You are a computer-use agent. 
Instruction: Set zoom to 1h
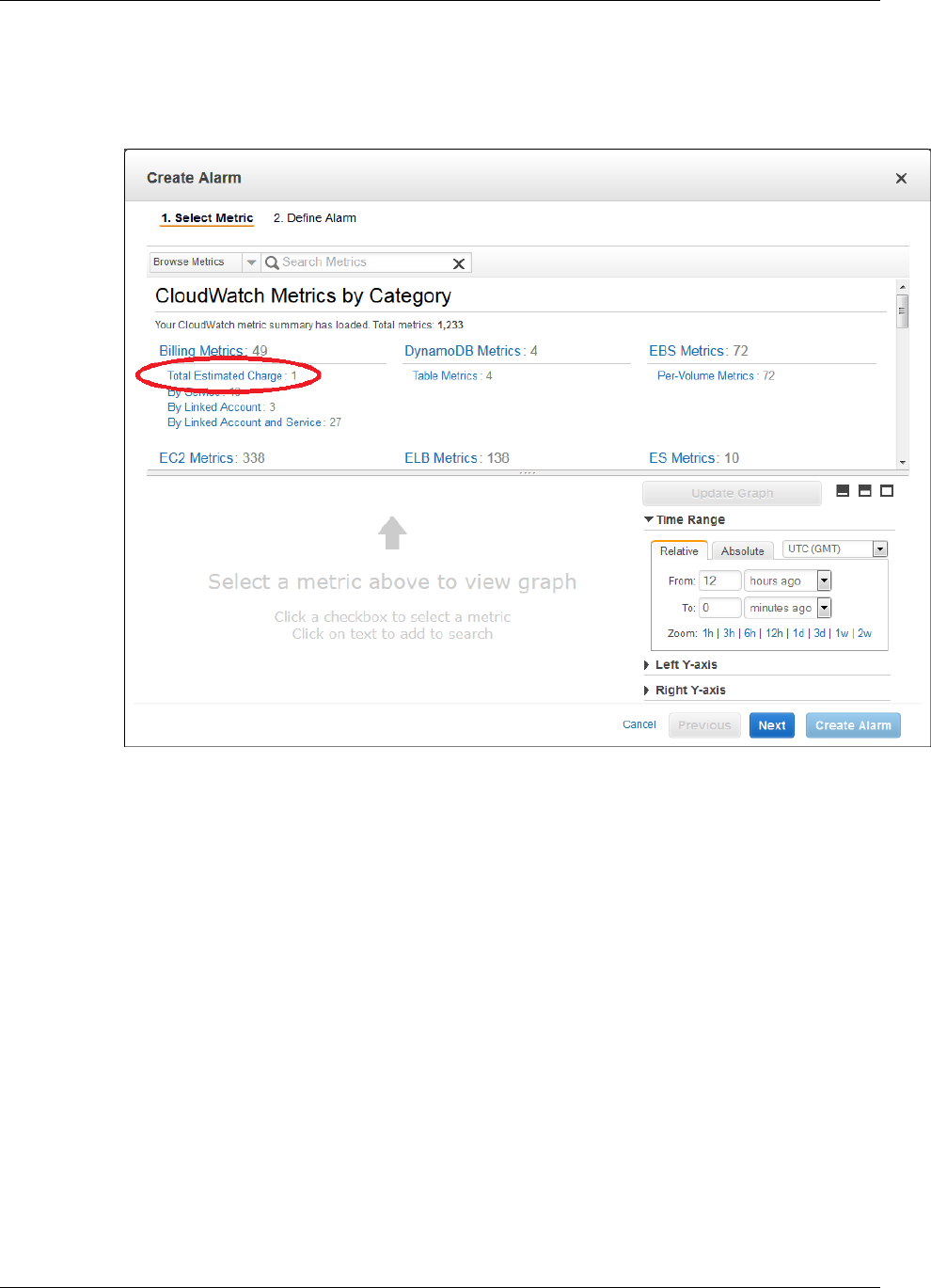tap(708, 633)
